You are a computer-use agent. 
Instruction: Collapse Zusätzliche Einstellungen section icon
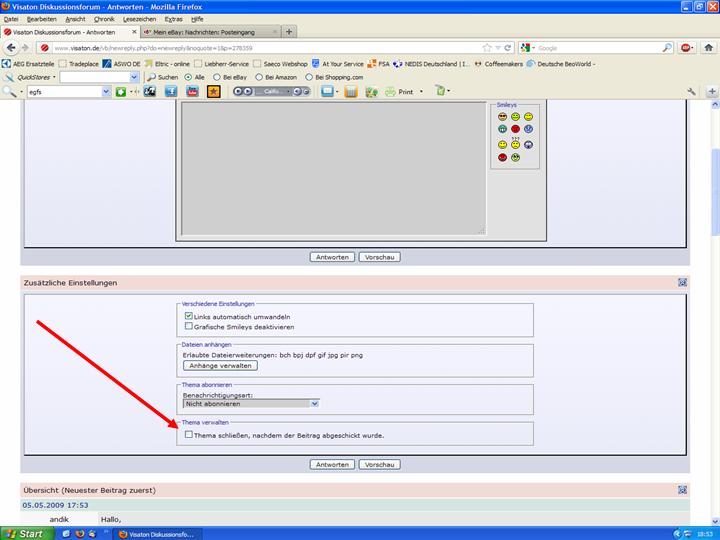tap(682, 282)
